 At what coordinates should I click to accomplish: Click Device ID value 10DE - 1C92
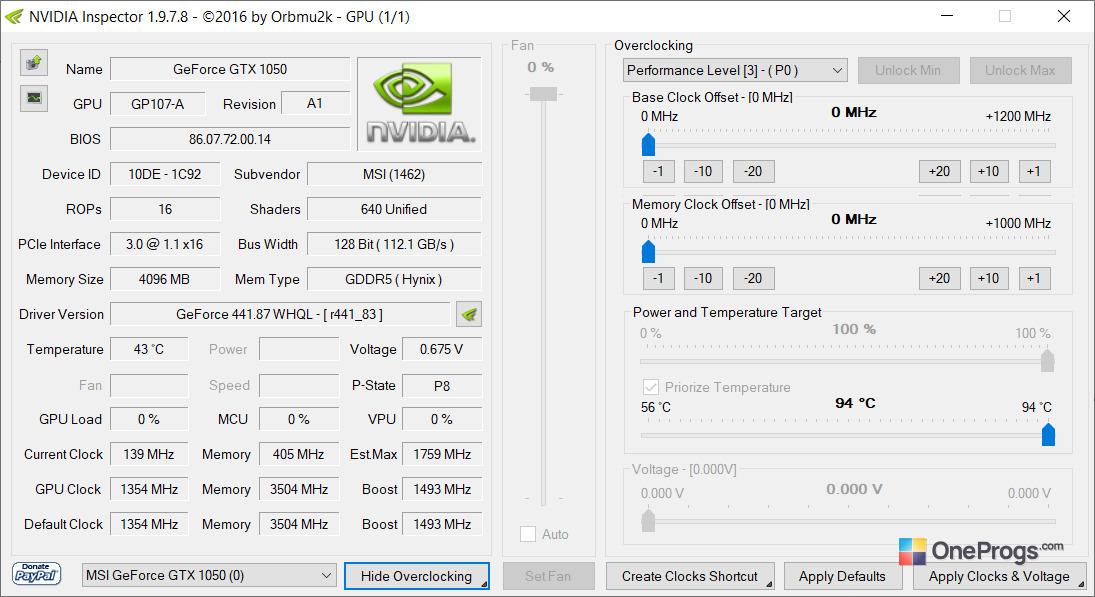pos(165,174)
